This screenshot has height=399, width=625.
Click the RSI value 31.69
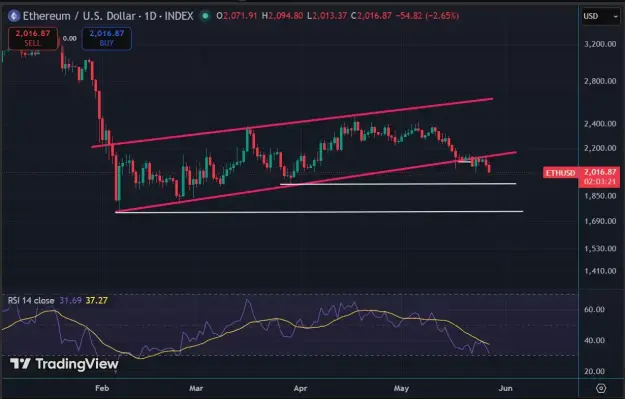click(x=71, y=301)
